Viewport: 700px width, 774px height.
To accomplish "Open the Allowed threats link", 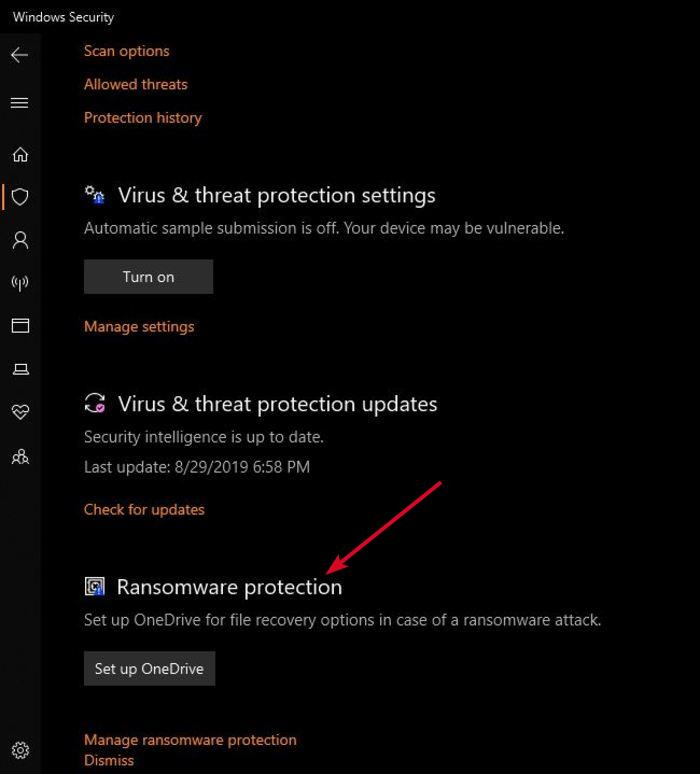I will 136,84.
